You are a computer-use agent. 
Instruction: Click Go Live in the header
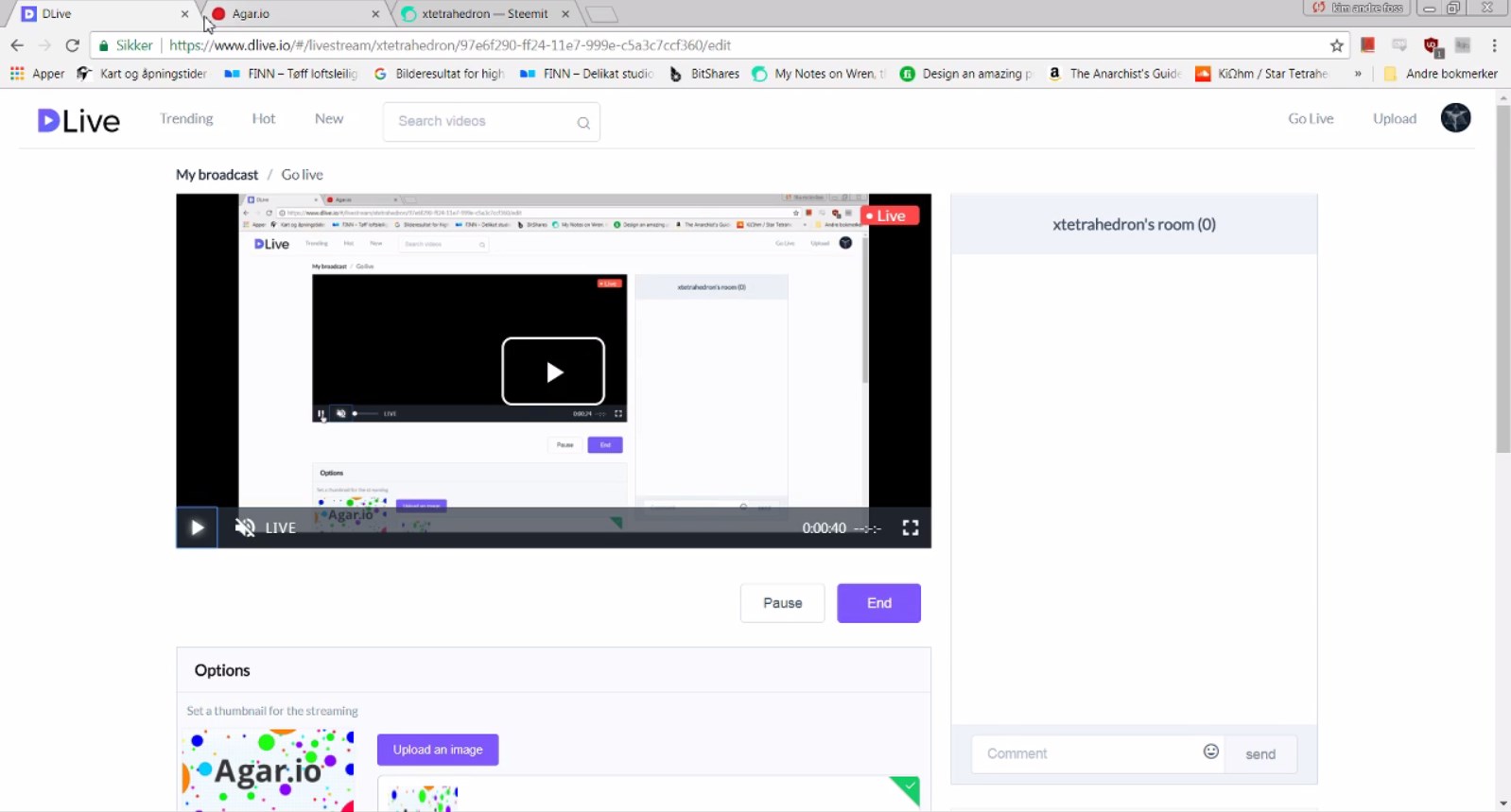tap(1311, 118)
